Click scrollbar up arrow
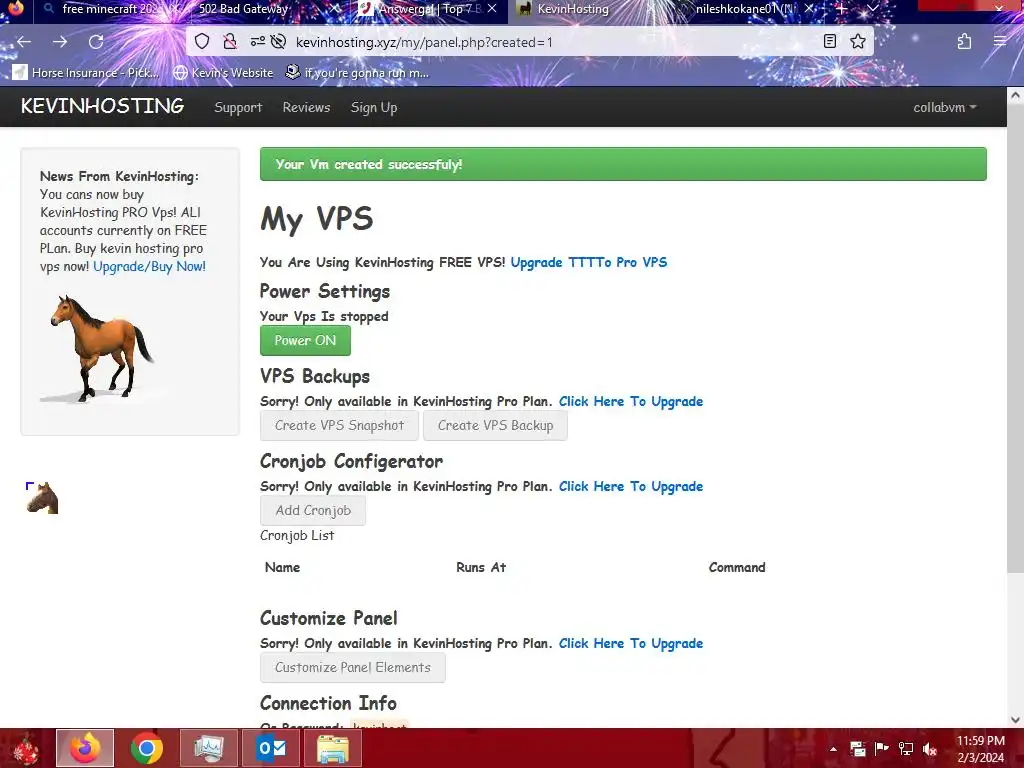The height and width of the screenshot is (768, 1024). (1015, 95)
